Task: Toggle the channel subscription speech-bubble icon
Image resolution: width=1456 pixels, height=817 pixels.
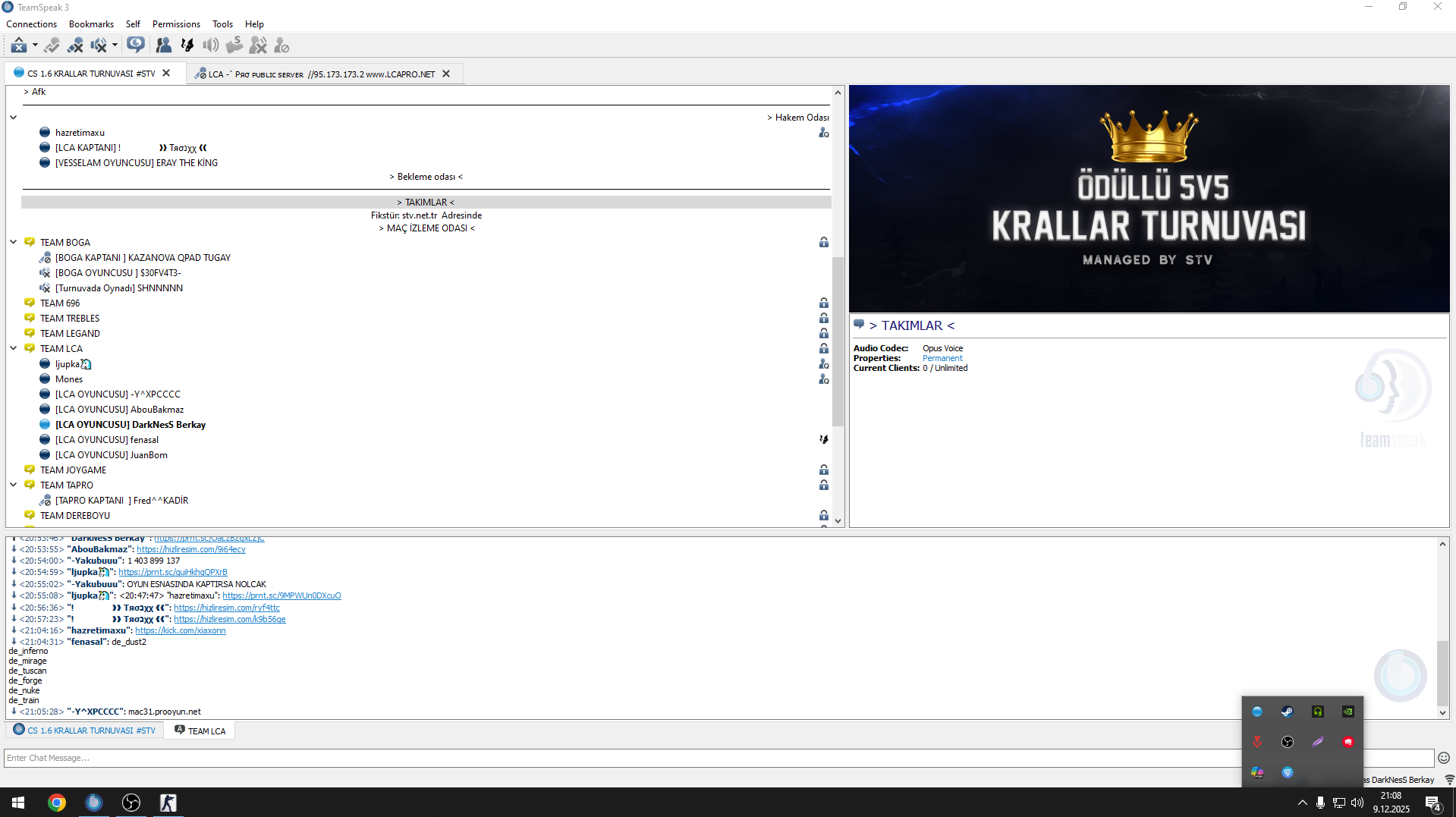Action: pos(136,46)
